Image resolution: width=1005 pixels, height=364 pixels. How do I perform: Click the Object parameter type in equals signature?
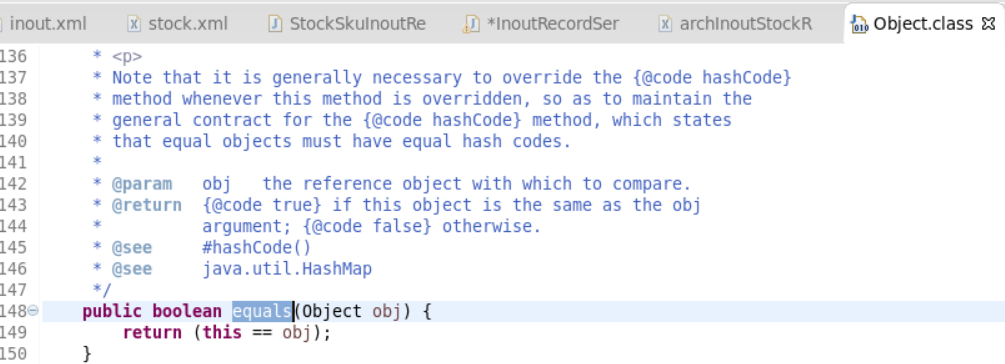[x=332, y=311]
